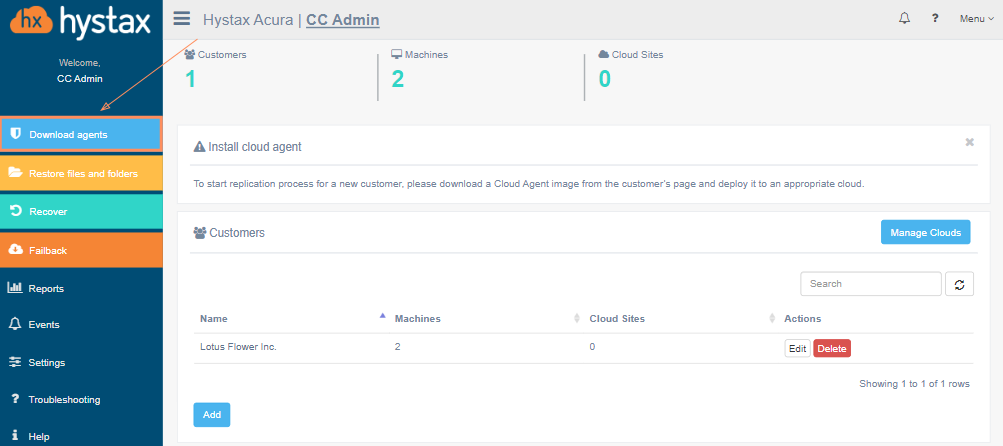Click the Cloud Sites count of 0
Image resolution: width=1003 pixels, height=446 pixels.
[604, 79]
